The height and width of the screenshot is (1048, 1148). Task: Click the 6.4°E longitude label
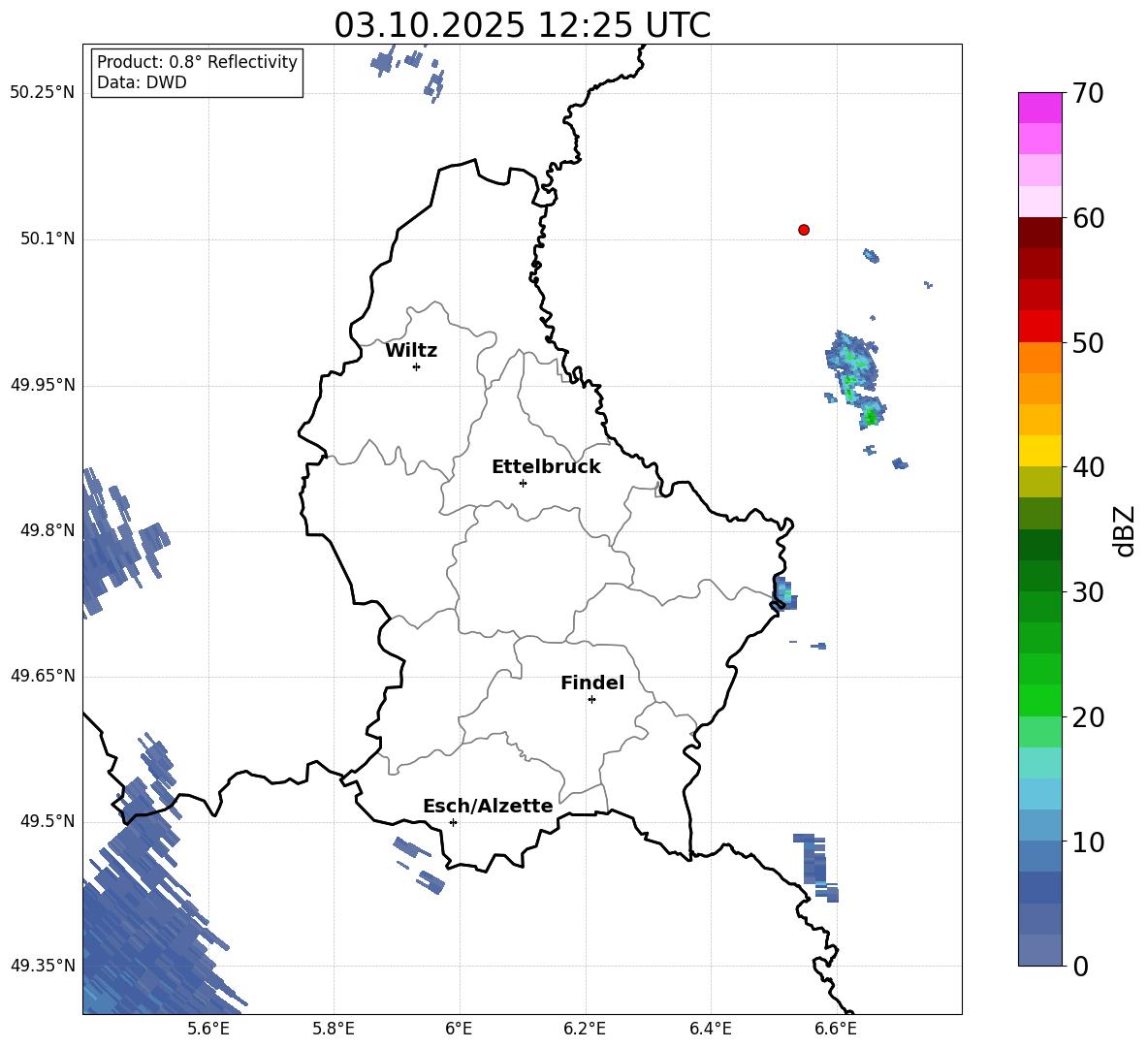(x=710, y=1029)
